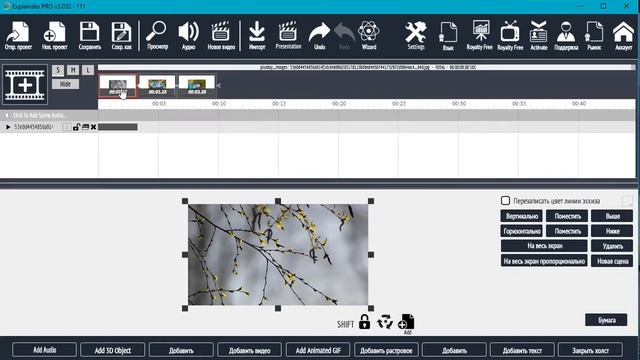The image size is (640, 360).
Task: Open a project with the Откр. проект icon
Action: [x=18, y=36]
